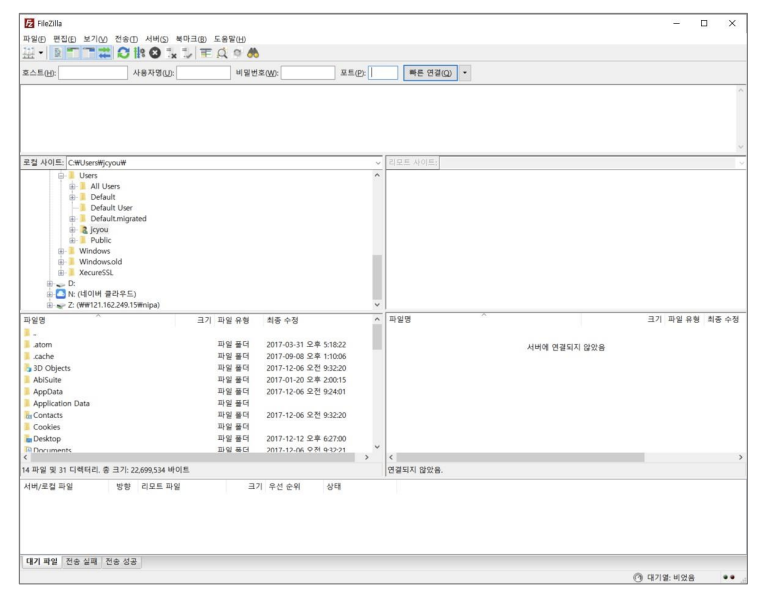The height and width of the screenshot is (600, 783).
Task: Open the directory listing filters dialog
Action: [206, 53]
